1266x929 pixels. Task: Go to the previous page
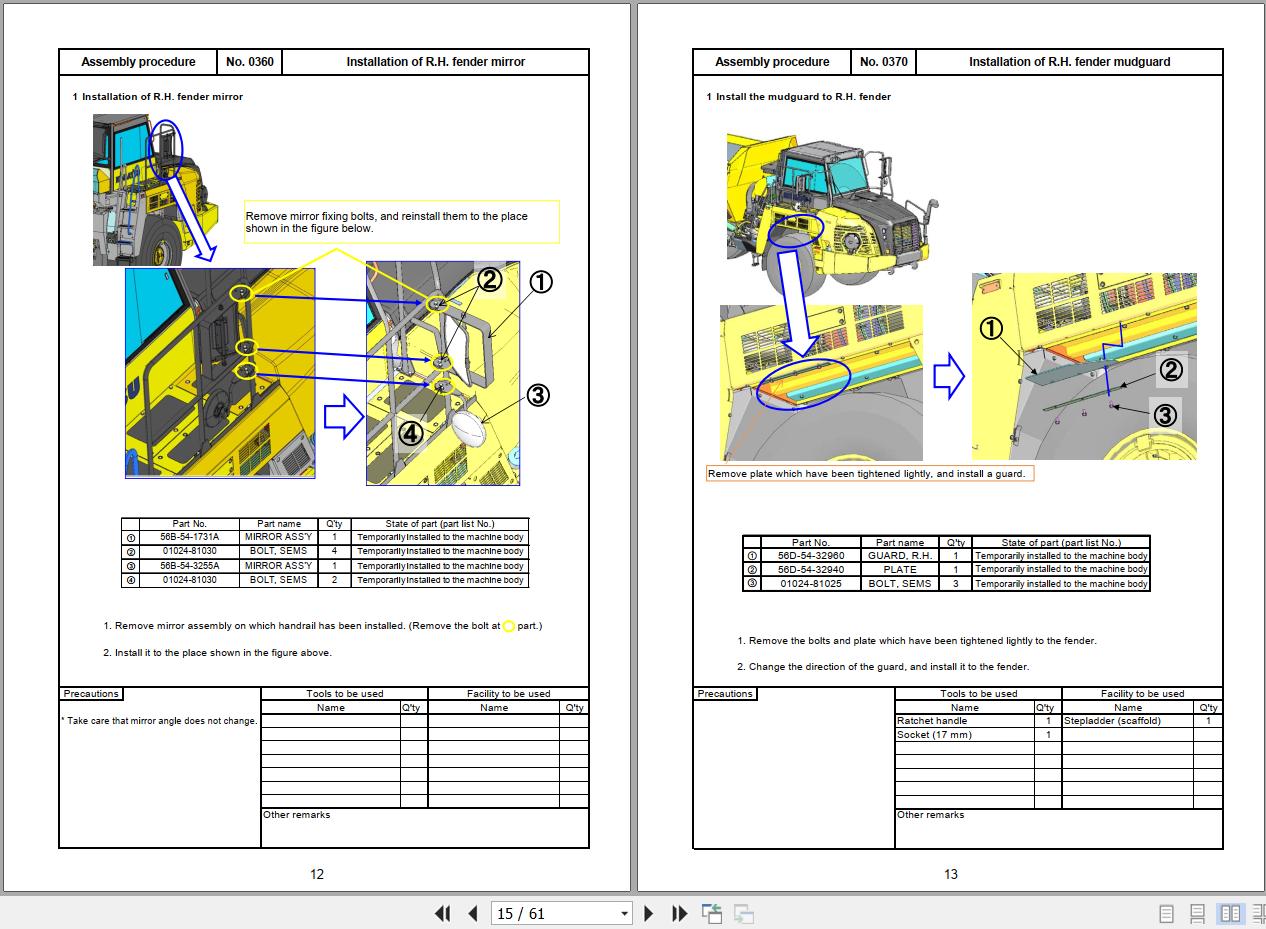pos(473,913)
